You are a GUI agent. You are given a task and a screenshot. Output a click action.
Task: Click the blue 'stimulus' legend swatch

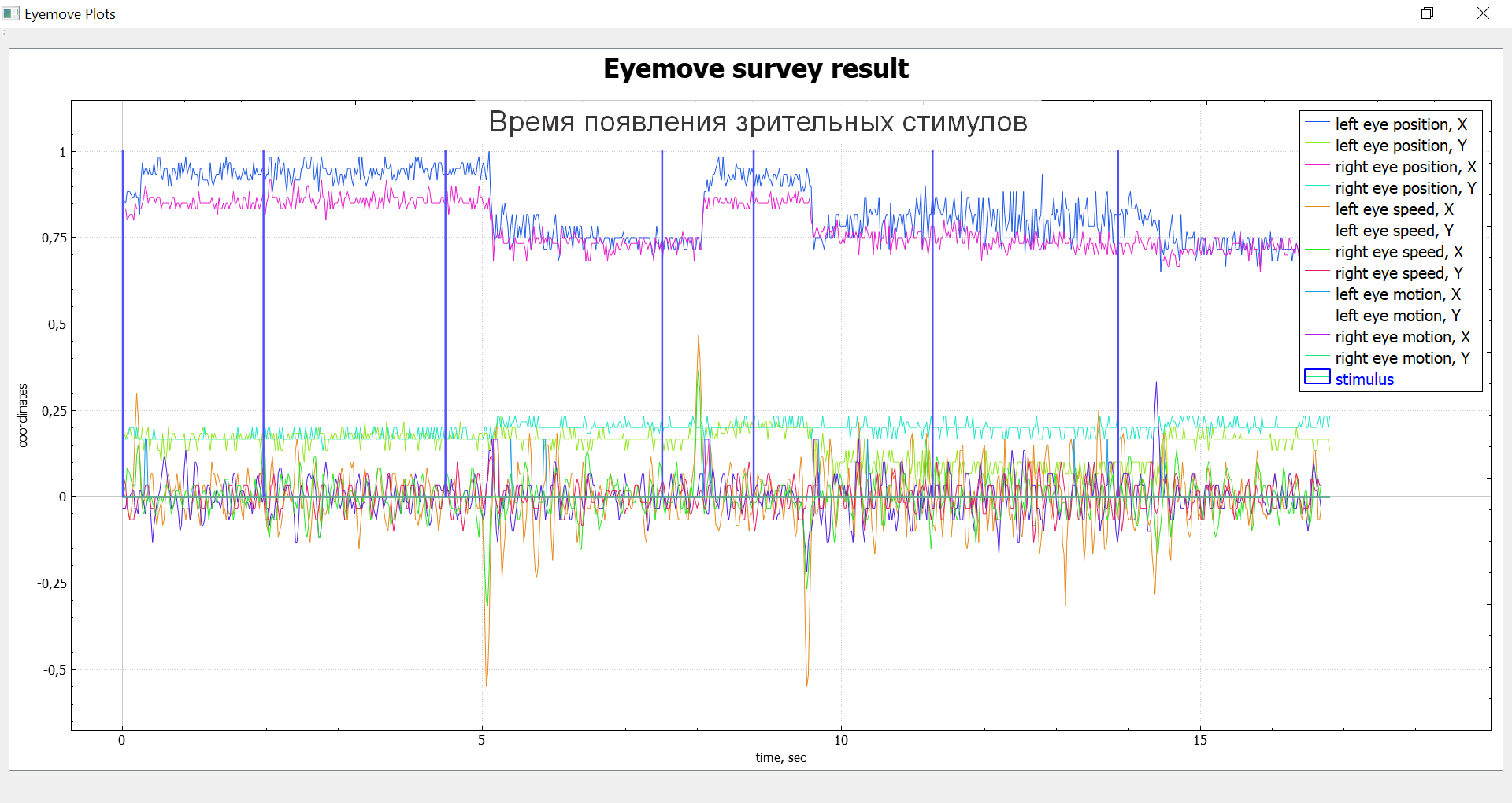pyautogui.click(x=1317, y=378)
